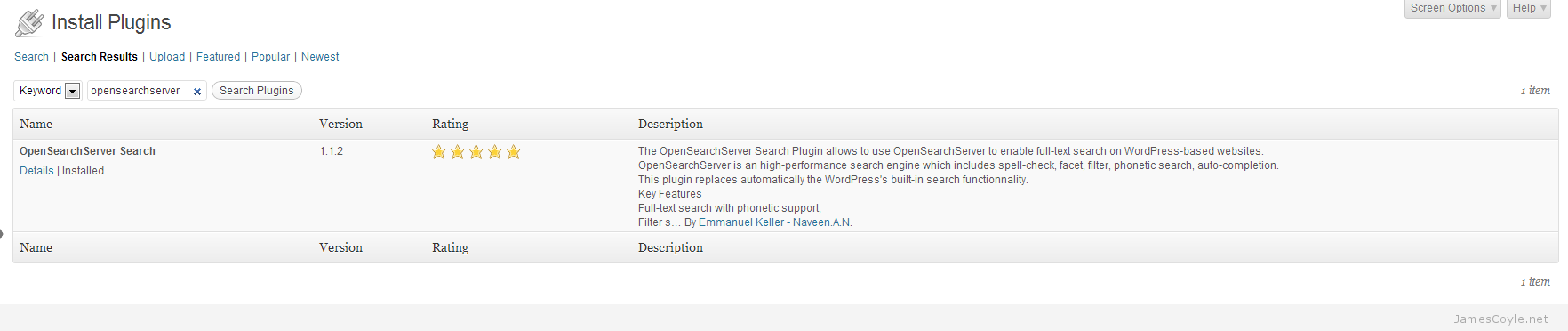Show the Newest plugins tab
The width and height of the screenshot is (1568, 331).
click(320, 57)
